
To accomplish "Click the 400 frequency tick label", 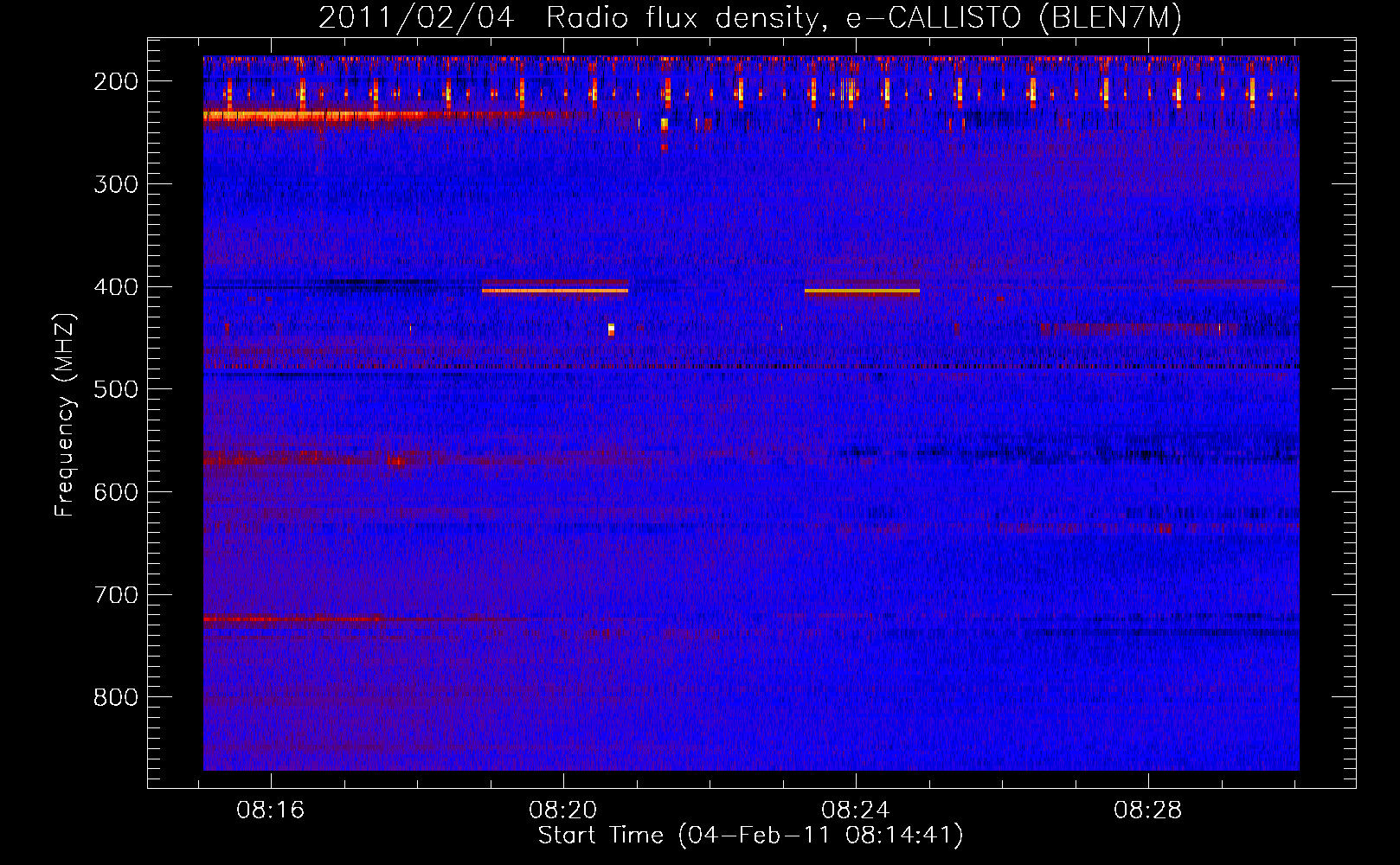I will [x=116, y=286].
